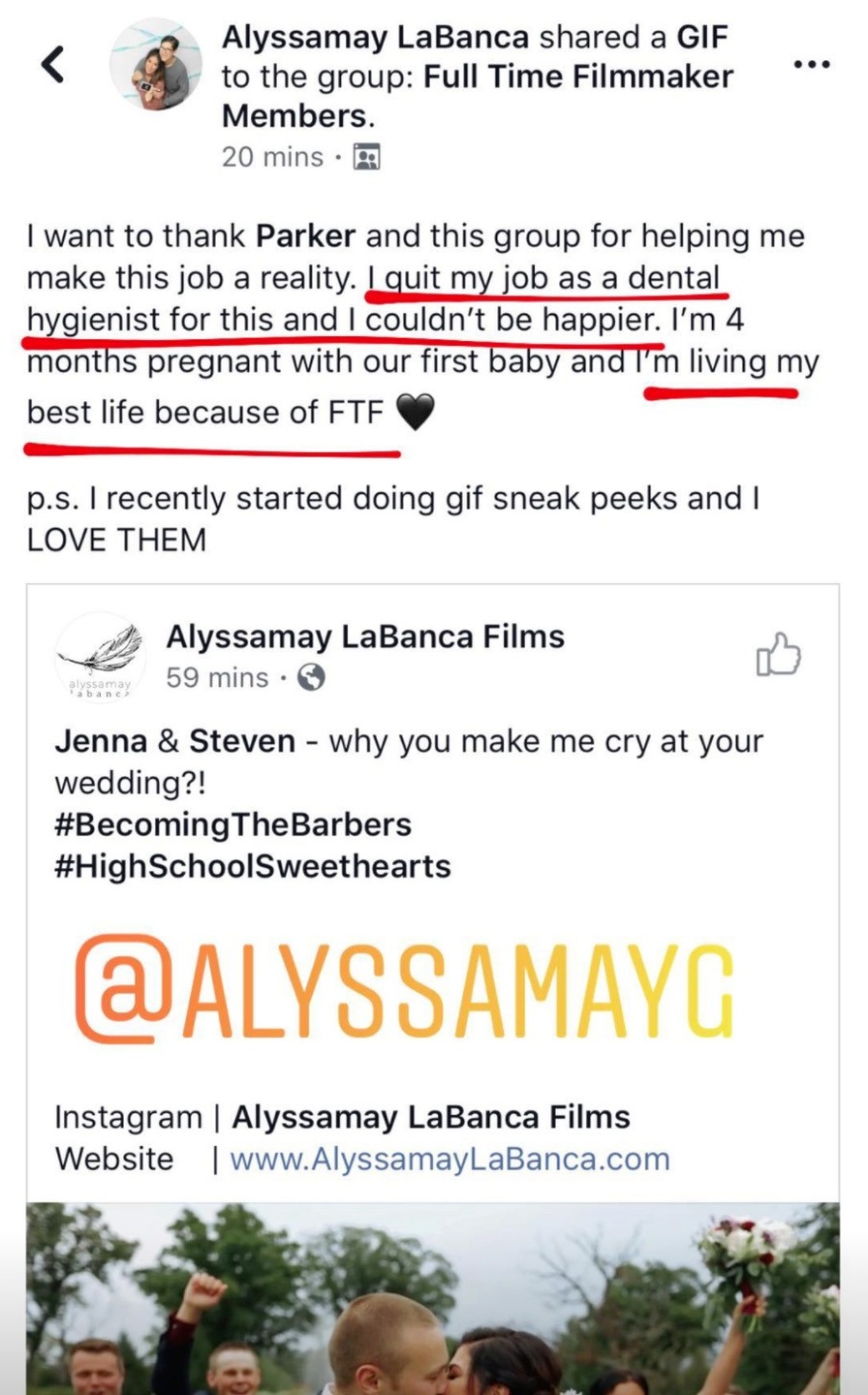This screenshot has width=868, height=1395.
Task: Tap the @ALYSSAMAYG orange handle graphic
Action: (x=404, y=990)
